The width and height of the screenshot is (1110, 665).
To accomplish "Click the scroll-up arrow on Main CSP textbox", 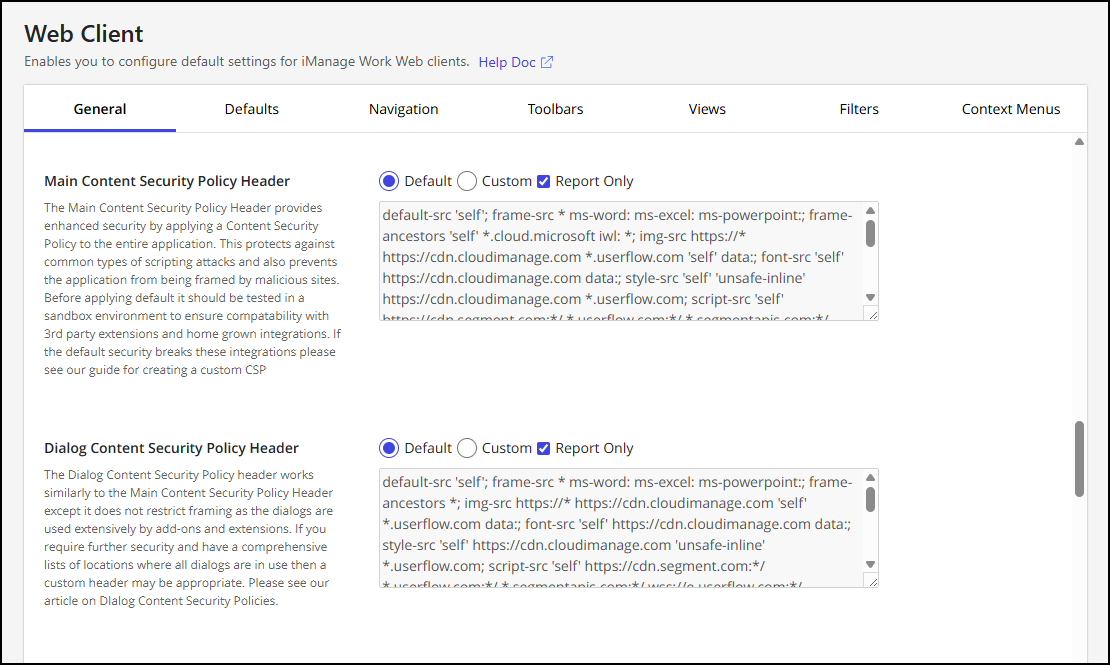I will pyautogui.click(x=871, y=210).
